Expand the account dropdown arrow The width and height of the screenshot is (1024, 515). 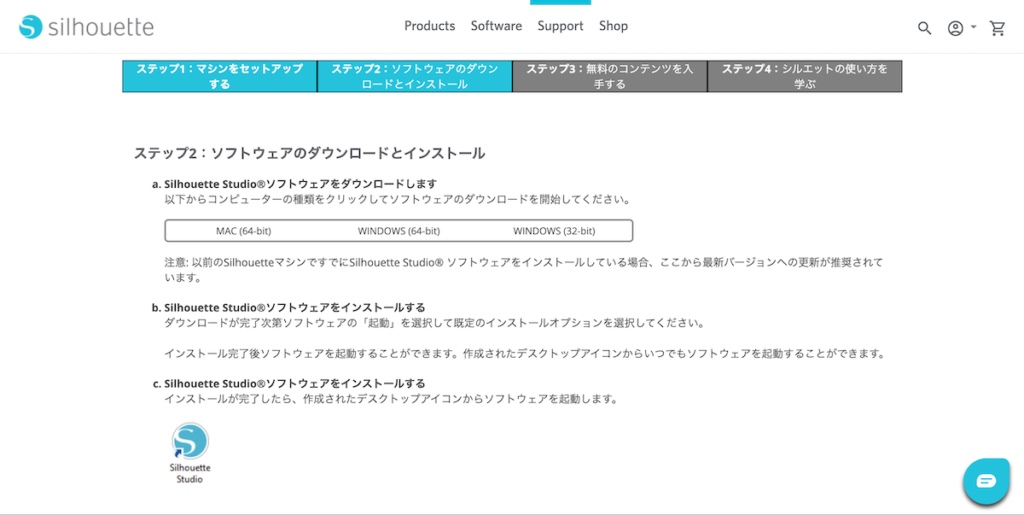click(974, 27)
